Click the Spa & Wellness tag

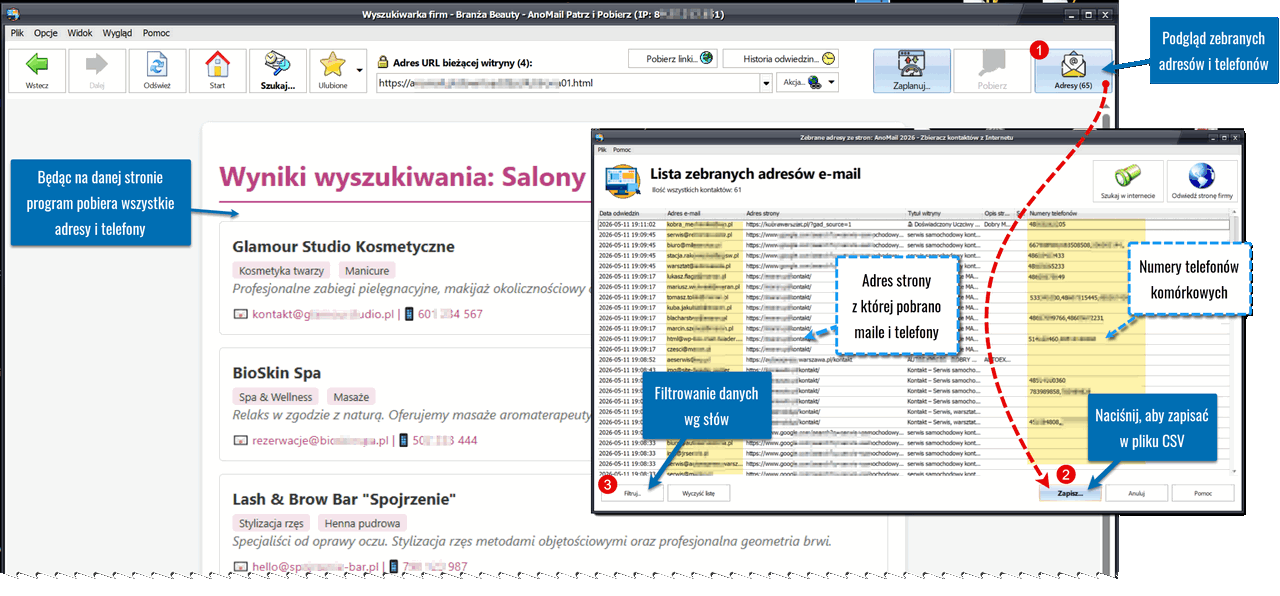275,397
